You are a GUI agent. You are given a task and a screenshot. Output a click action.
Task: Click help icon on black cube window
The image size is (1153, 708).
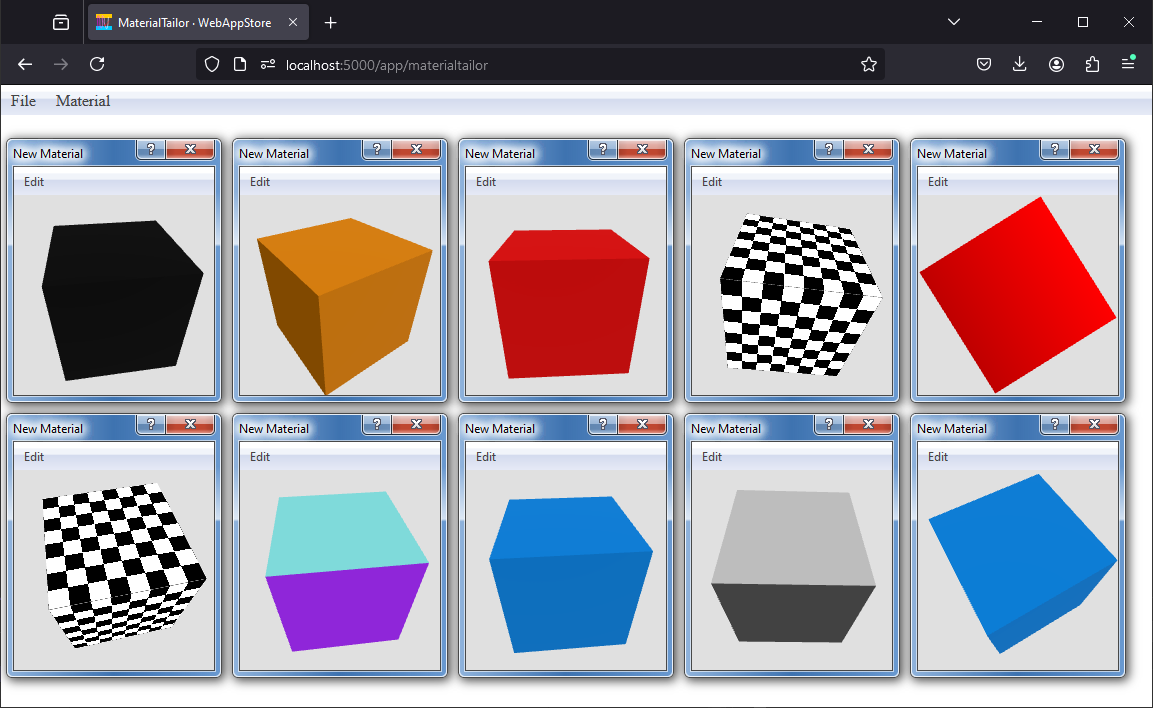(x=150, y=149)
